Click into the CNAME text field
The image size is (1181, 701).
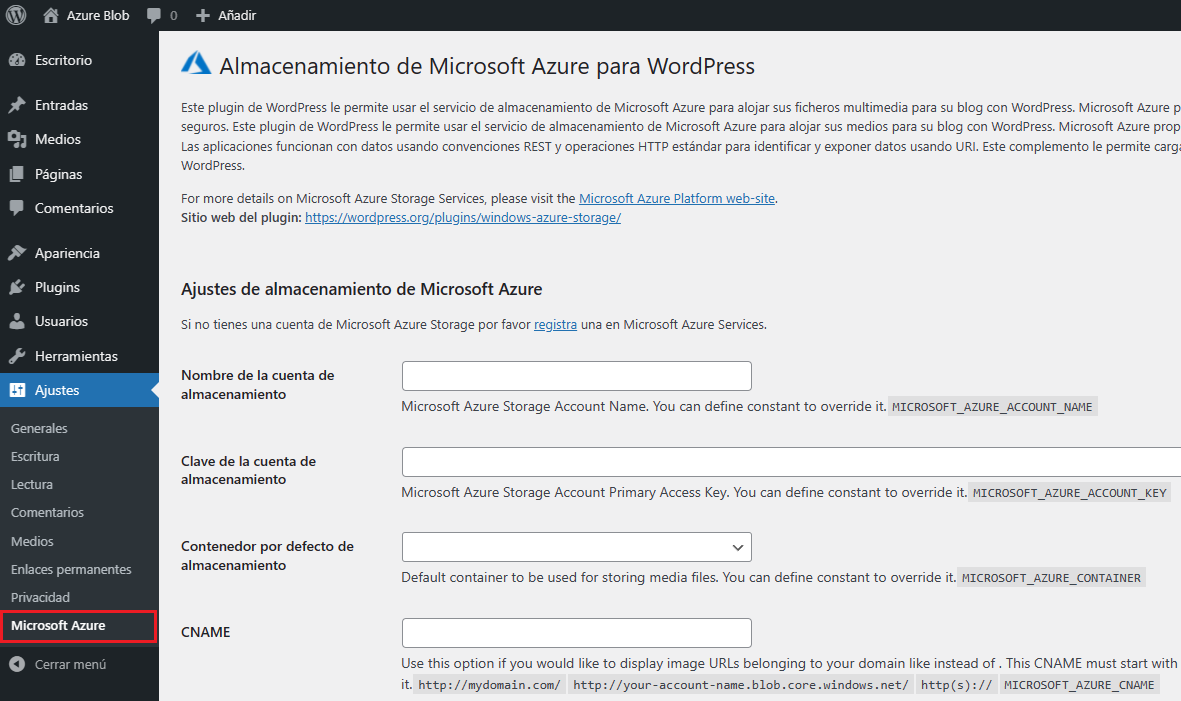[x=576, y=632]
